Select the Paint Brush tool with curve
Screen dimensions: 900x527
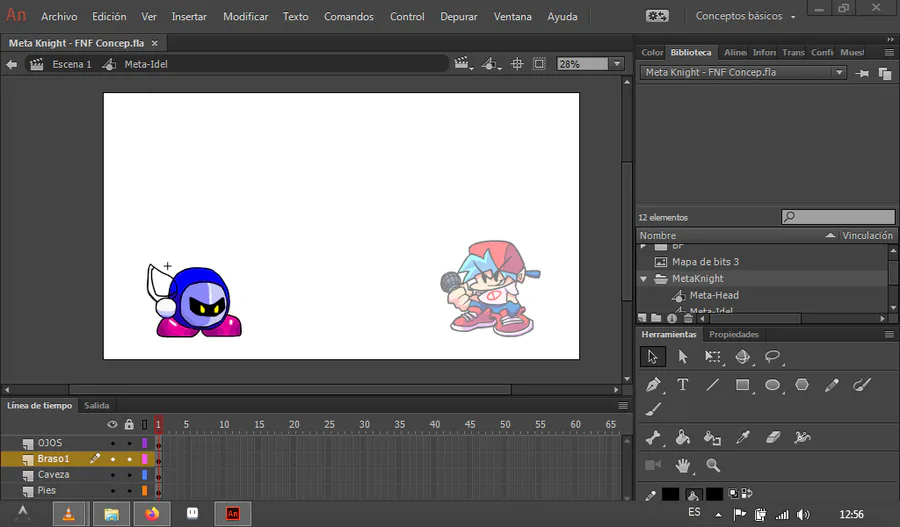click(862, 385)
